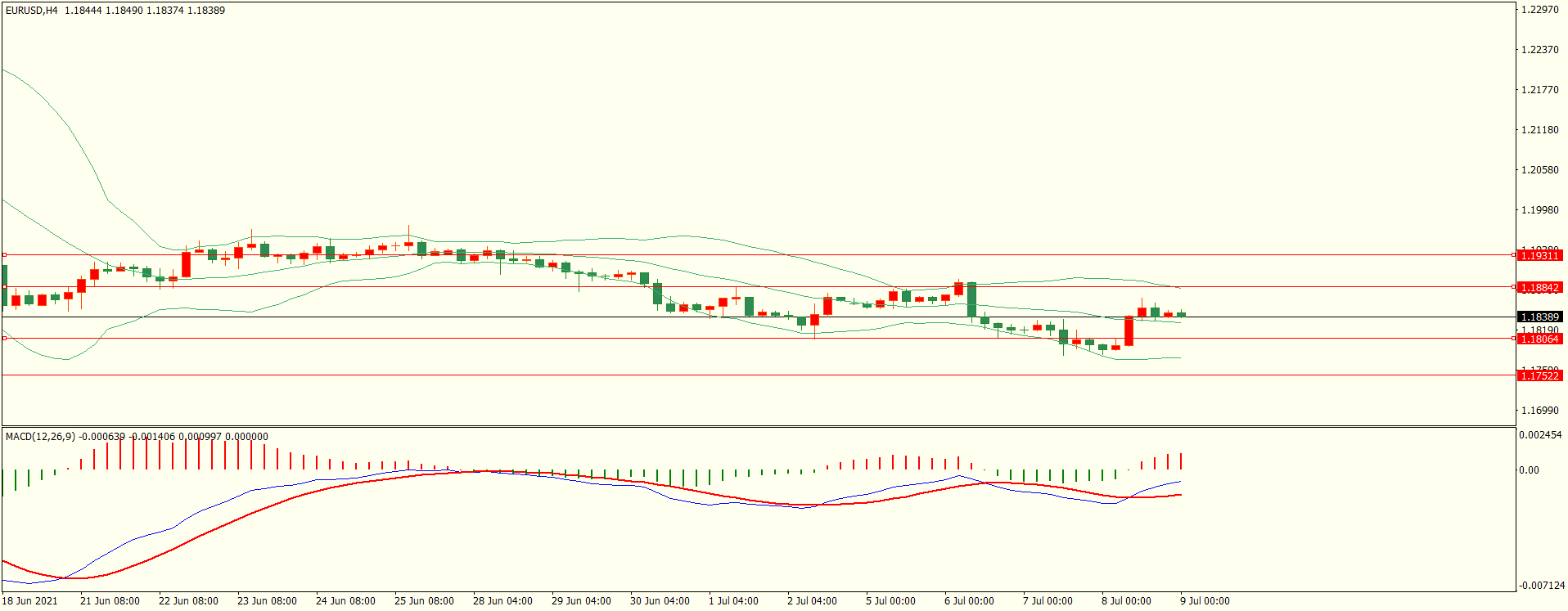1568x611 pixels.
Task: Click the 24 Jun 08:00 time label
Action: (x=345, y=601)
